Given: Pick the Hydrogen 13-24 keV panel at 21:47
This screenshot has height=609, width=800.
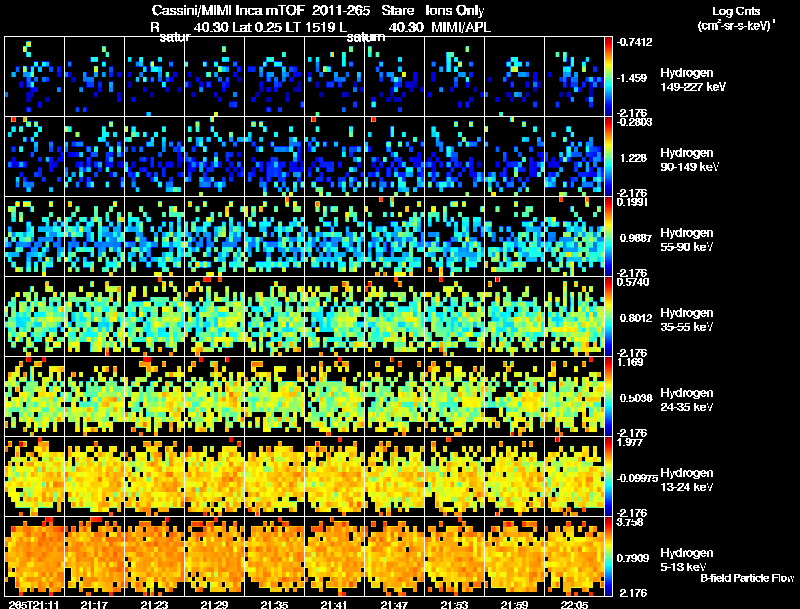Looking at the screenshot, I should click(394, 476).
